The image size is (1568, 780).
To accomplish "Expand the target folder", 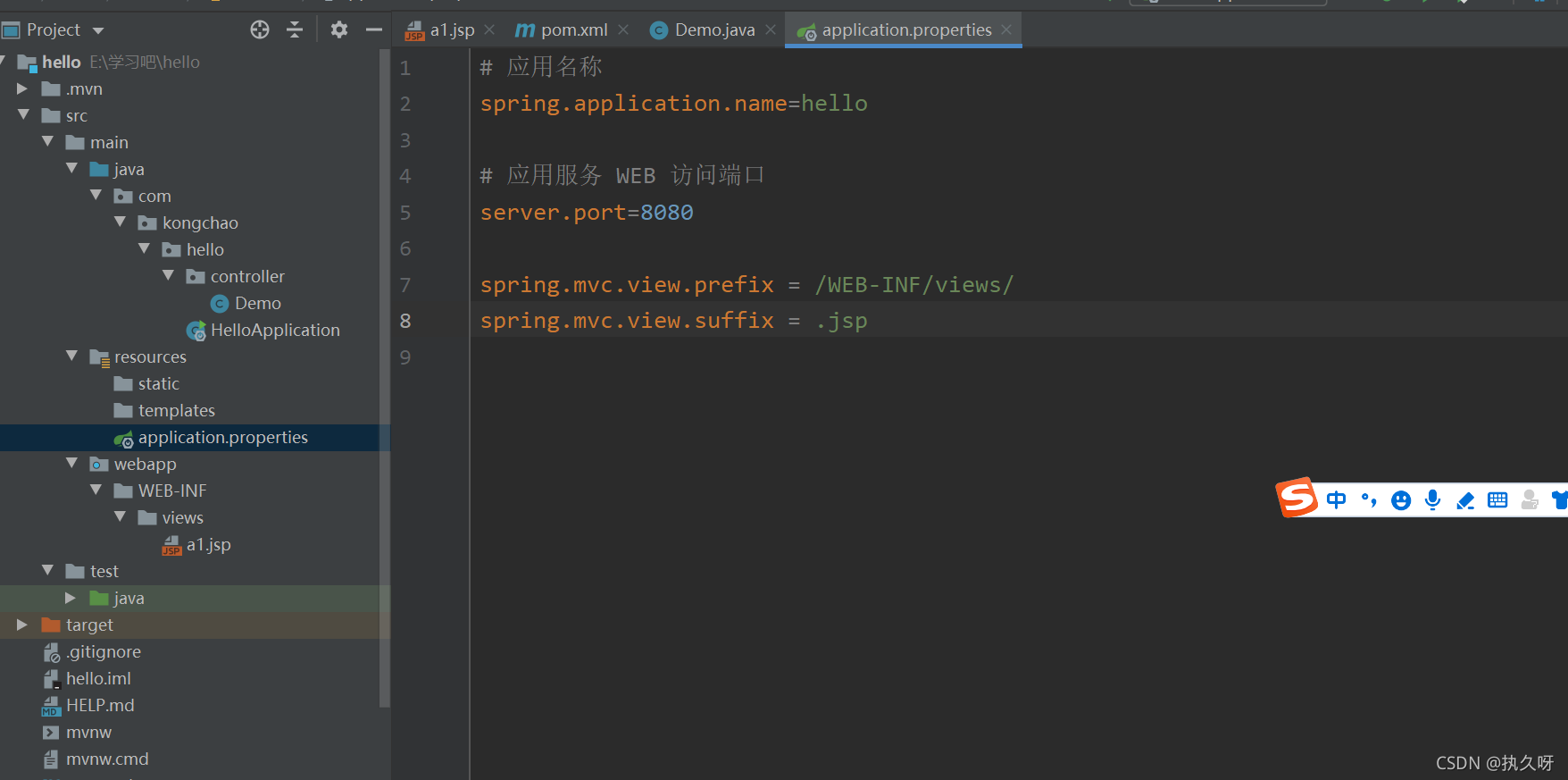I will tap(22, 625).
